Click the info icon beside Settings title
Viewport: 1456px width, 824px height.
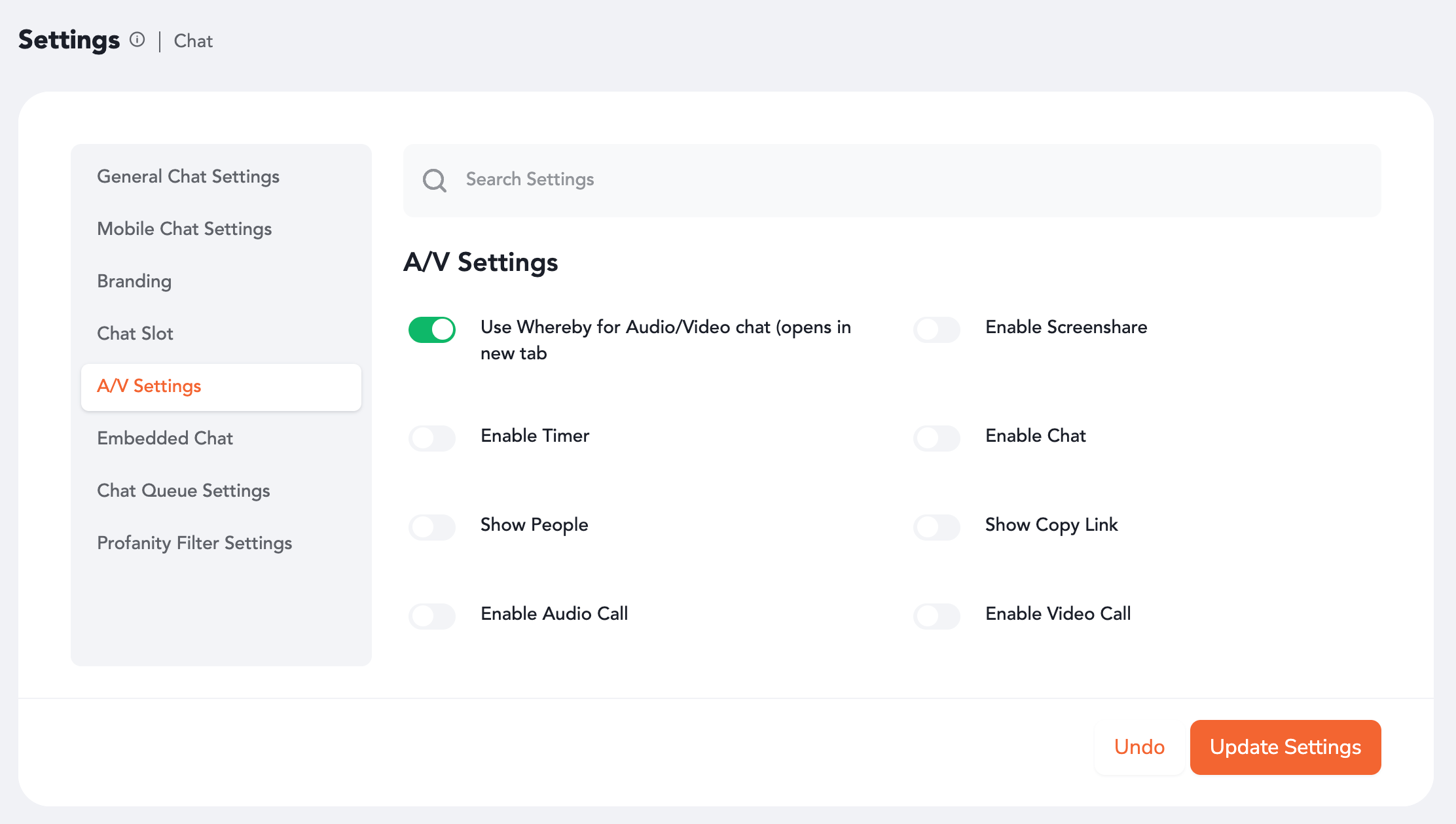tap(137, 40)
